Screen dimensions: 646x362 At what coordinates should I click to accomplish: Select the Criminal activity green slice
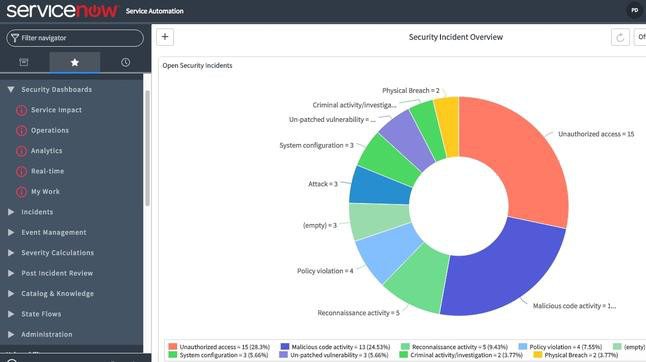coord(428,130)
